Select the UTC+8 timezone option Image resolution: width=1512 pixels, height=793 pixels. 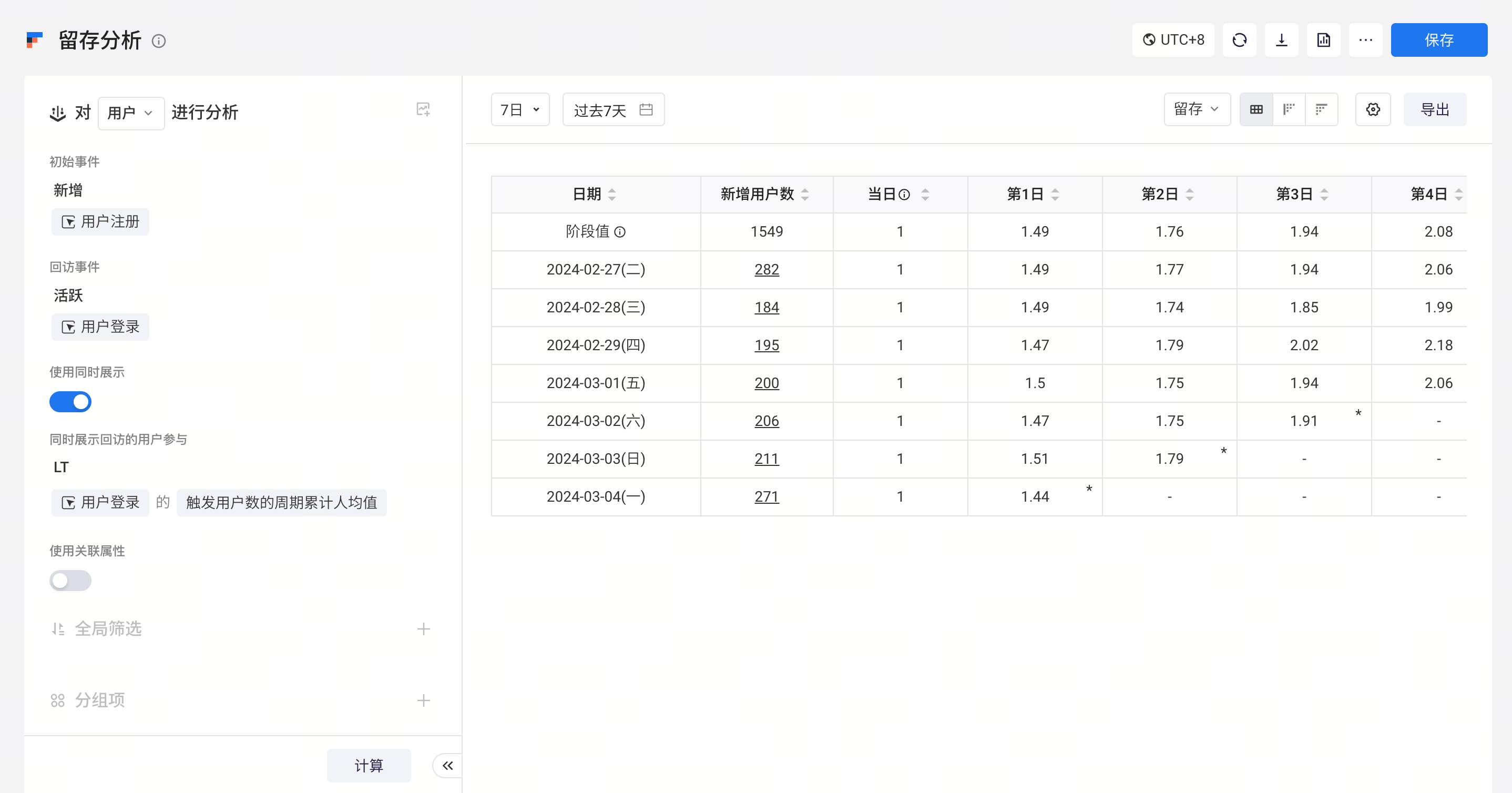click(1173, 40)
